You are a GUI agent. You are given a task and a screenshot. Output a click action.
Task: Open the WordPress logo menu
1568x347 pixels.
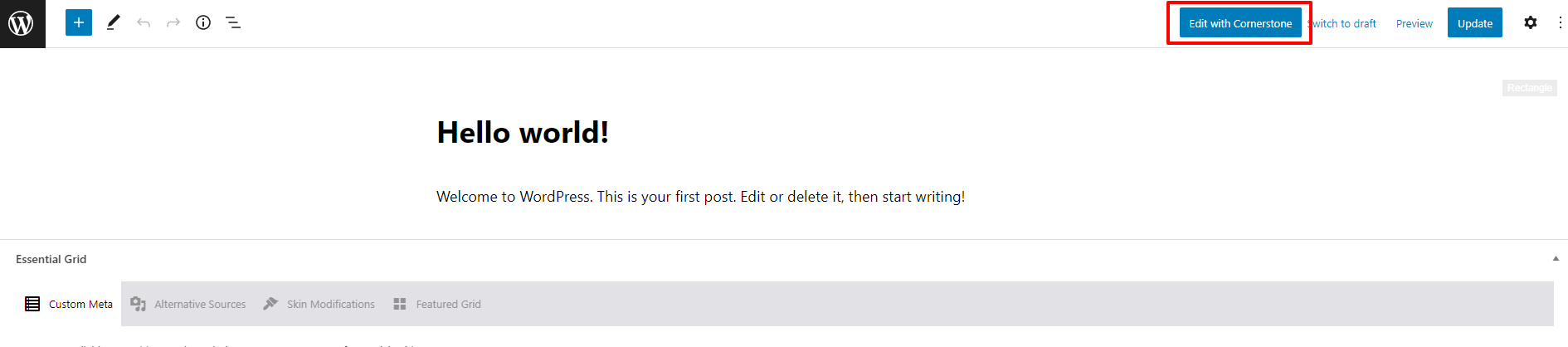pos(22,23)
